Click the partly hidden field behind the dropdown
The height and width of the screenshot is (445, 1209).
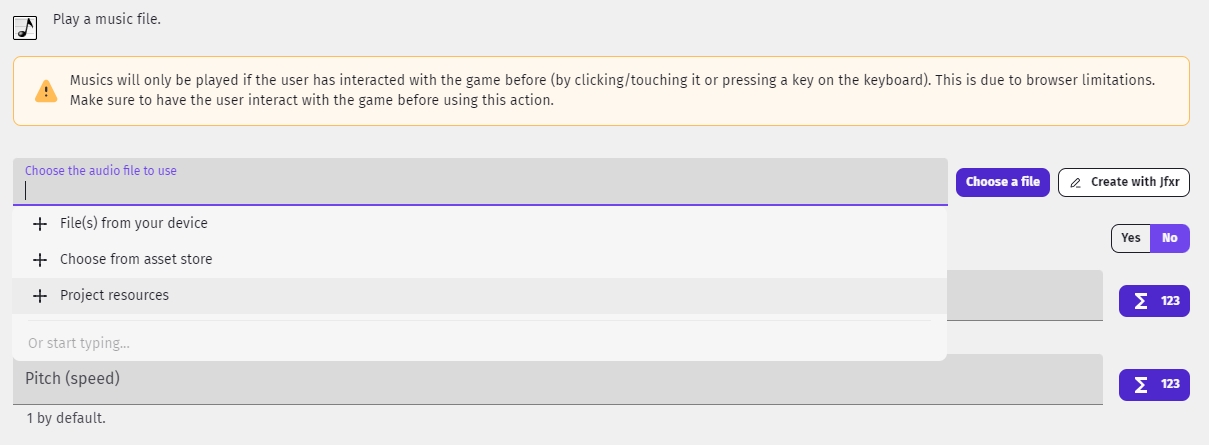(1024, 296)
